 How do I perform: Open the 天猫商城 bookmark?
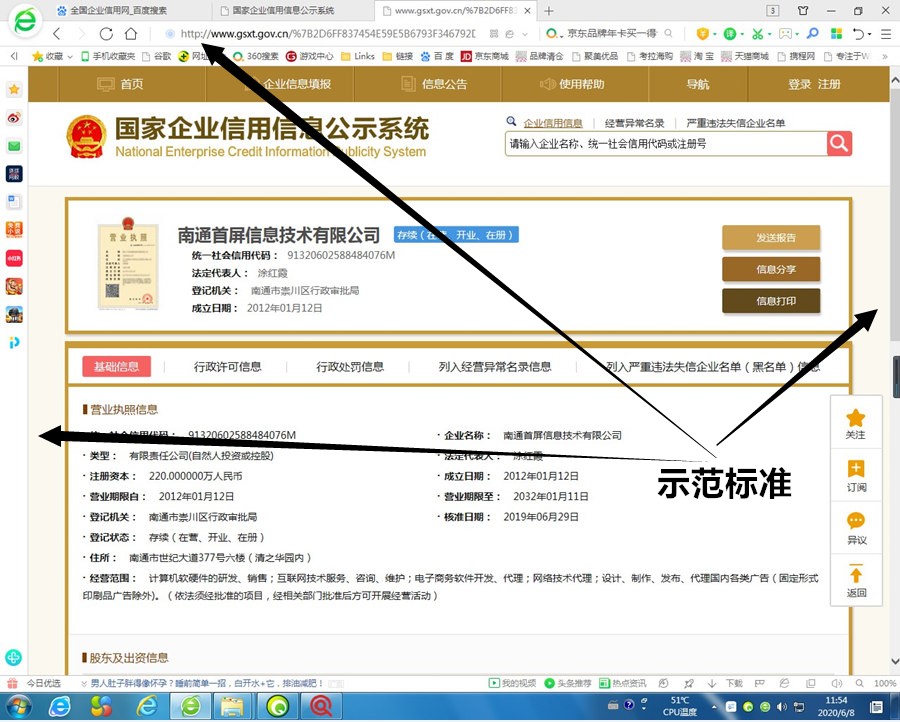744,56
